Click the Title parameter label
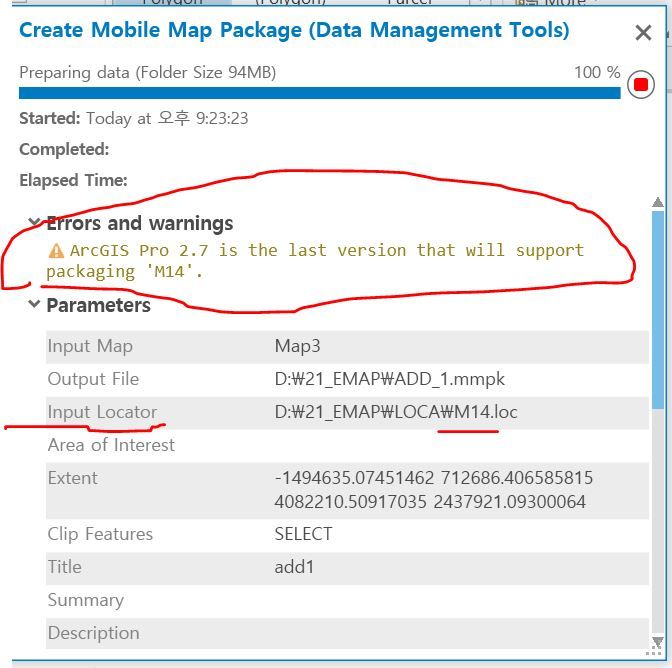Image resolution: width=672 pixels, height=668 pixels. point(65,567)
